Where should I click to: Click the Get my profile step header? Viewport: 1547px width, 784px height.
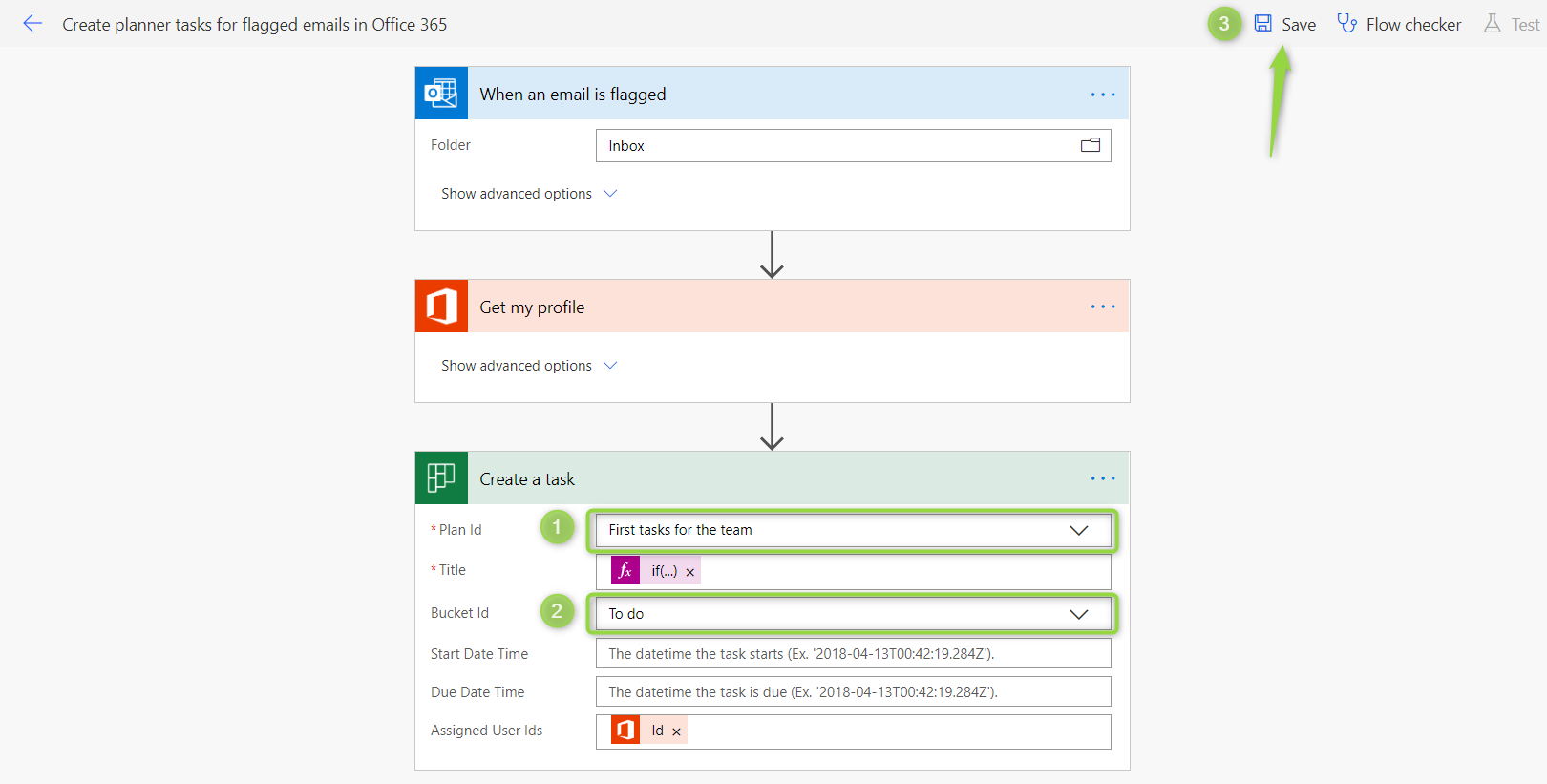[x=772, y=307]
